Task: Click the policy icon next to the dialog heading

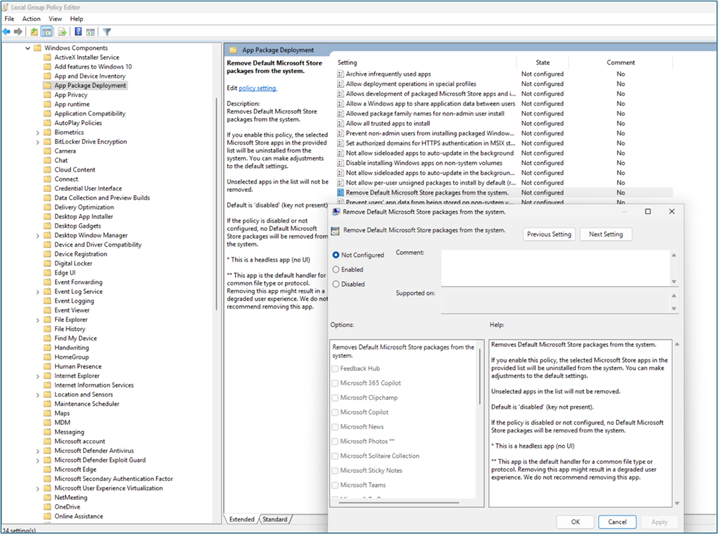Action: click(335, 230)
